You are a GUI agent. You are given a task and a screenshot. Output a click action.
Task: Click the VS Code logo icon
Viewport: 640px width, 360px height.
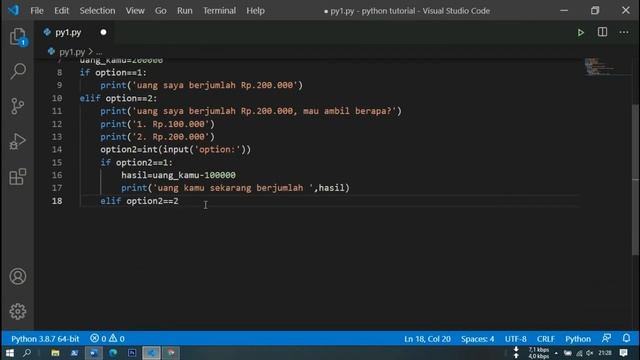13,10
